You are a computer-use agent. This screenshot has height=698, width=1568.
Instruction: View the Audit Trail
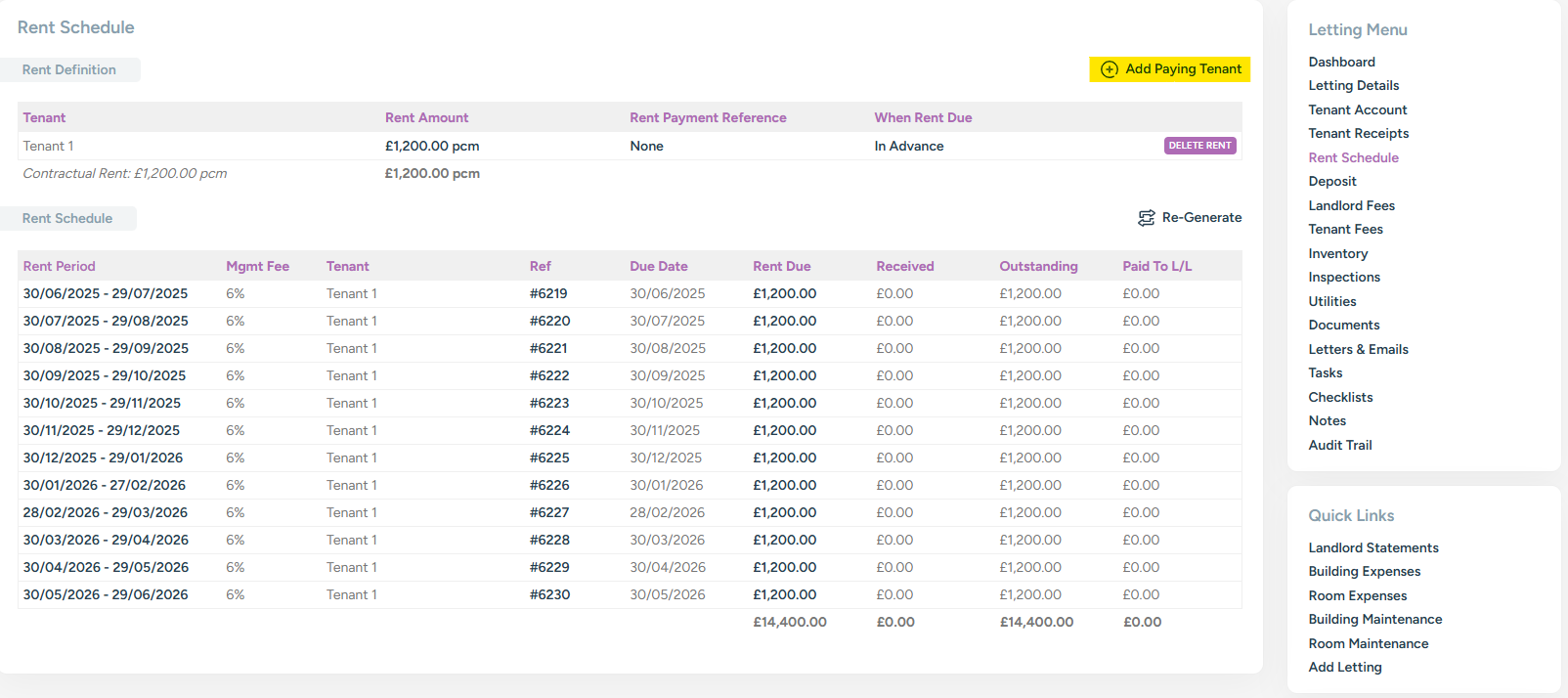(x=1339, y=445)
